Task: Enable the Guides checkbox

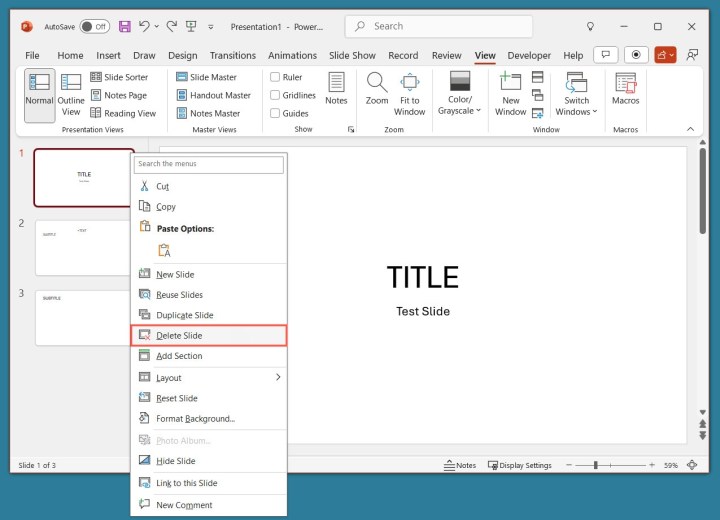Action: pos(275,113)
